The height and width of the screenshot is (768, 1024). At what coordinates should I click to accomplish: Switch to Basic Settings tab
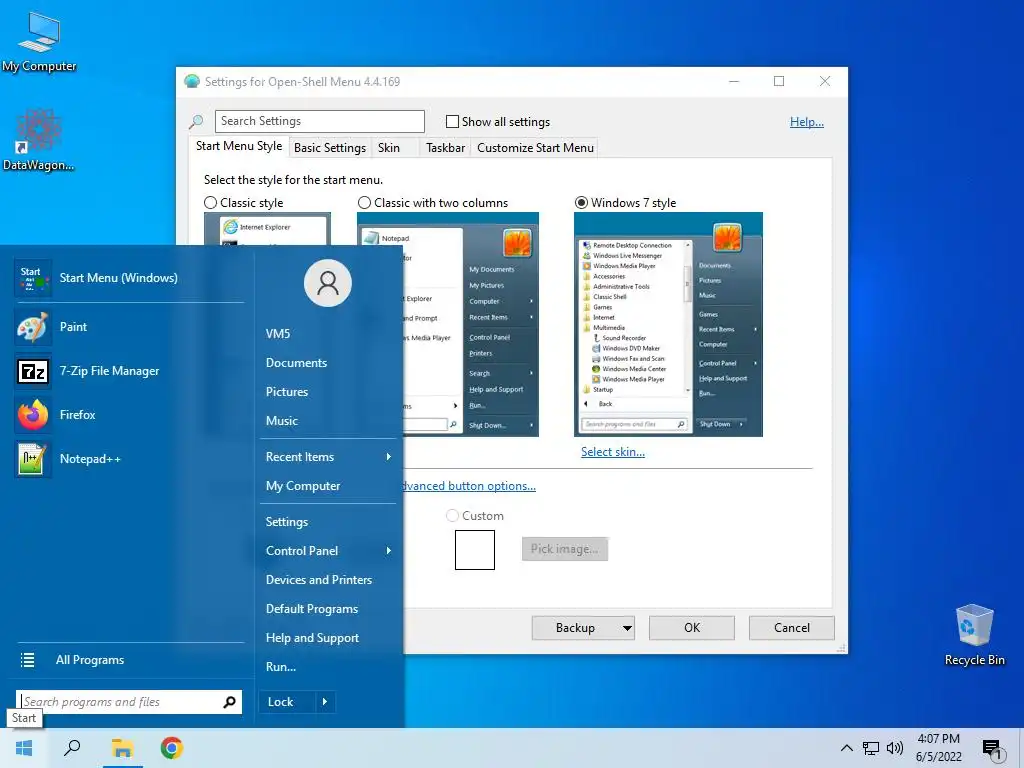tap(330, 148)
